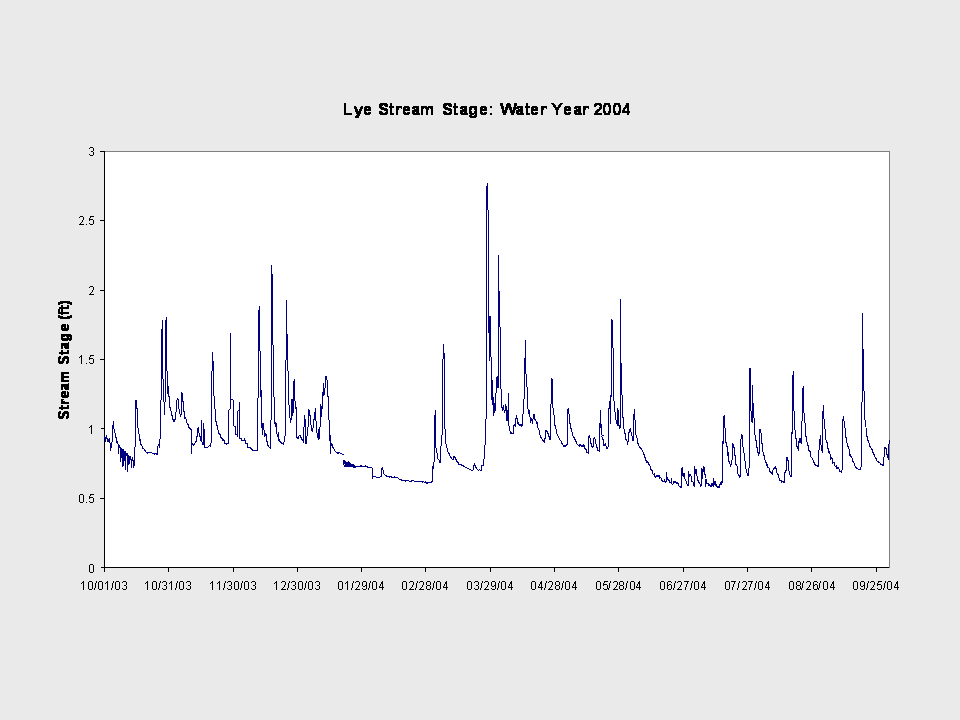Screen dimensions: 960x720
Task: Select the 04/28/04 date label
Action: (554, 586)
